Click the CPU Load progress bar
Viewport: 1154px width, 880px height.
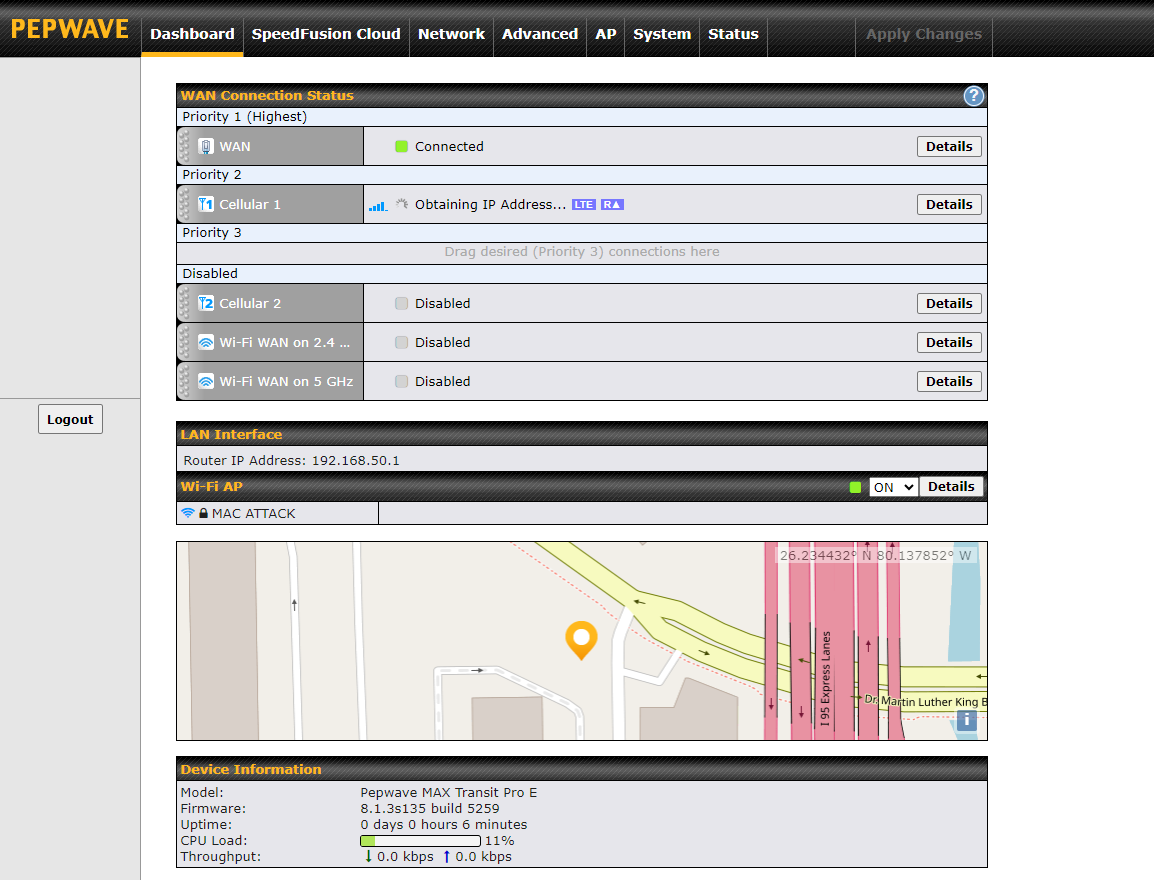pos(420,841)
